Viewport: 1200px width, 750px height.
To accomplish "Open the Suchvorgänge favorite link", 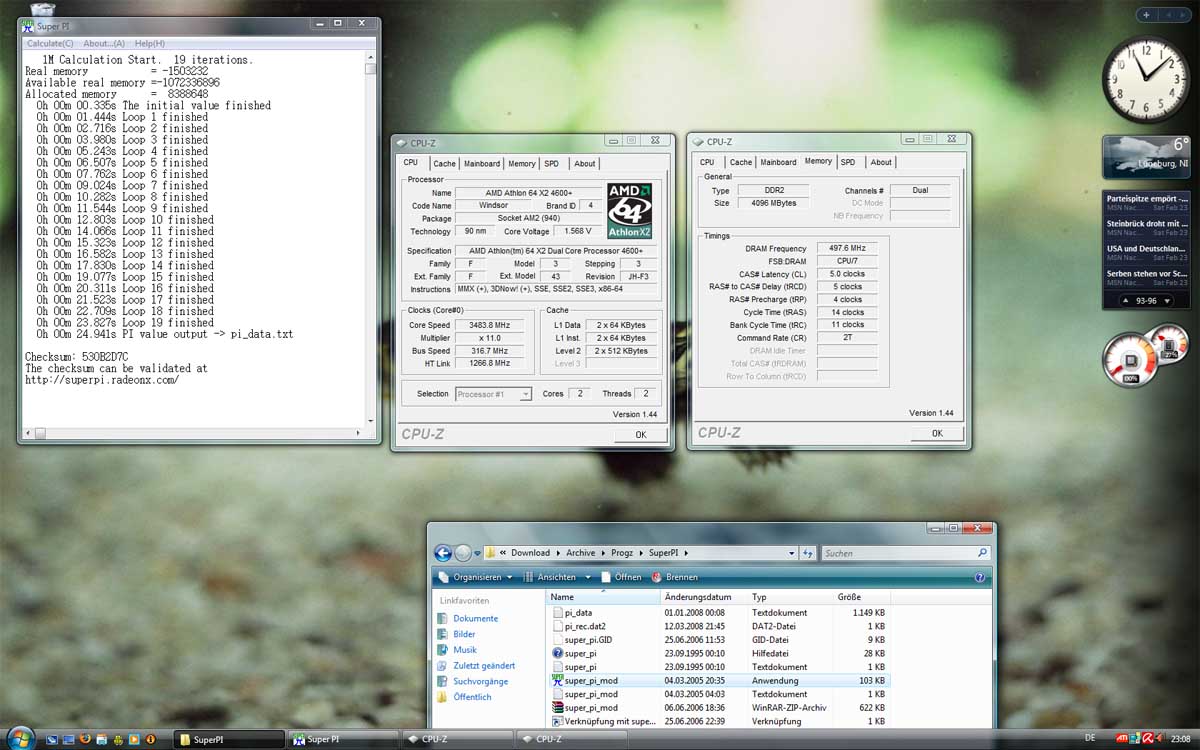I will 480,681.
